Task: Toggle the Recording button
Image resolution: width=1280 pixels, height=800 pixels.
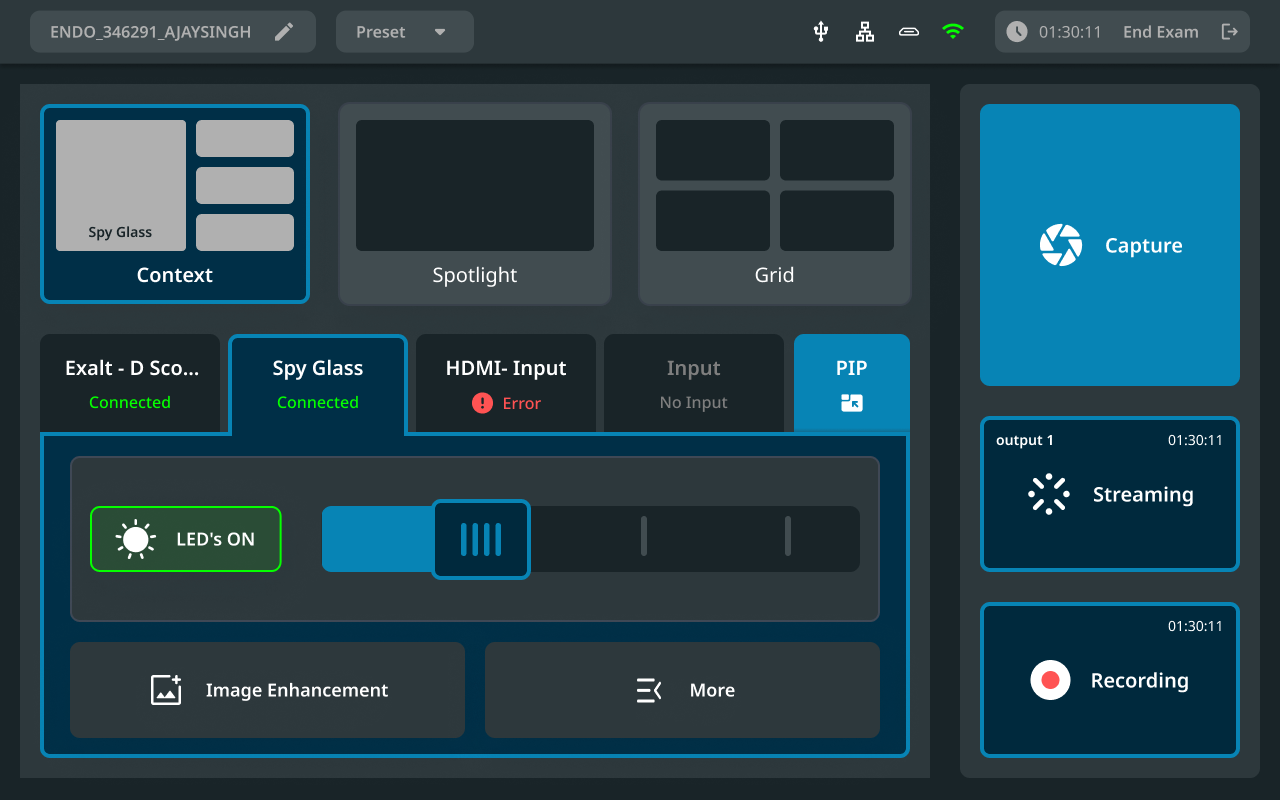Action: (1110, 680)
